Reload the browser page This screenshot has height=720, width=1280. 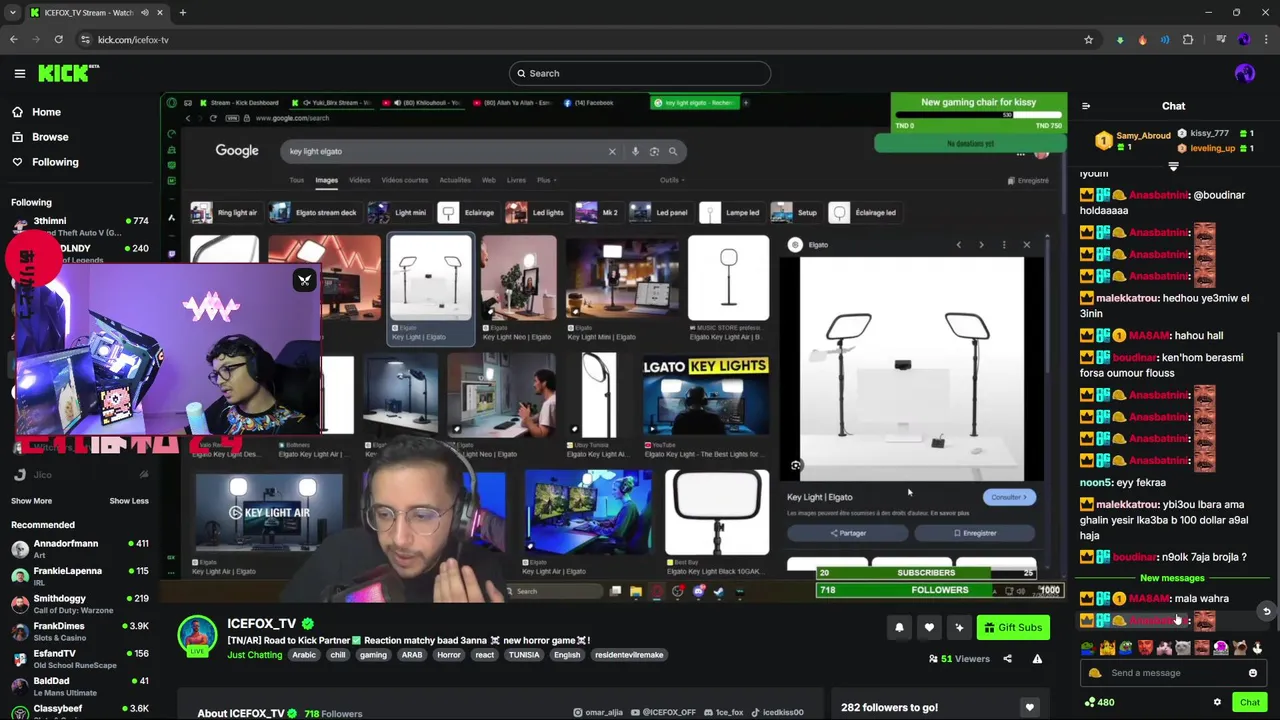click(x=58, y=39)
